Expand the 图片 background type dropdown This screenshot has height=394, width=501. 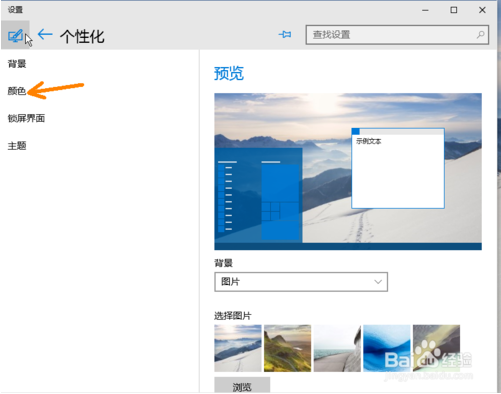301,282
